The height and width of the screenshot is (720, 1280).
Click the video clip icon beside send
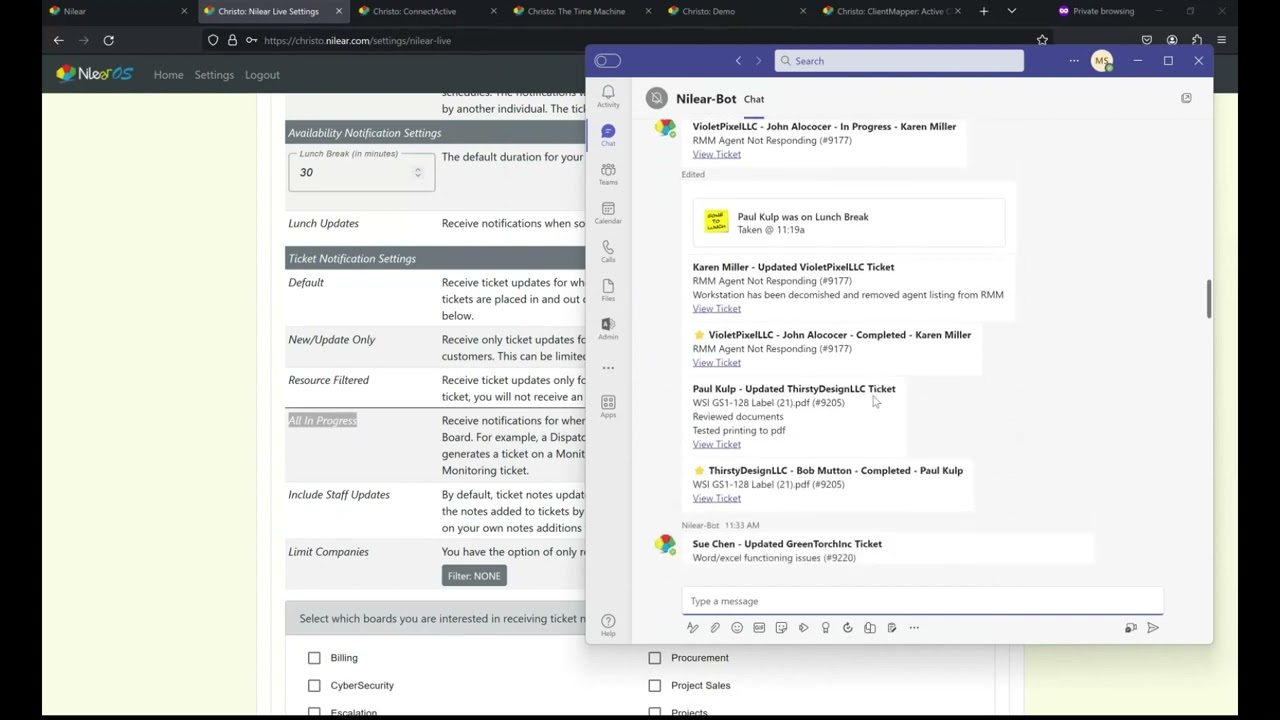click(1131, 628)
